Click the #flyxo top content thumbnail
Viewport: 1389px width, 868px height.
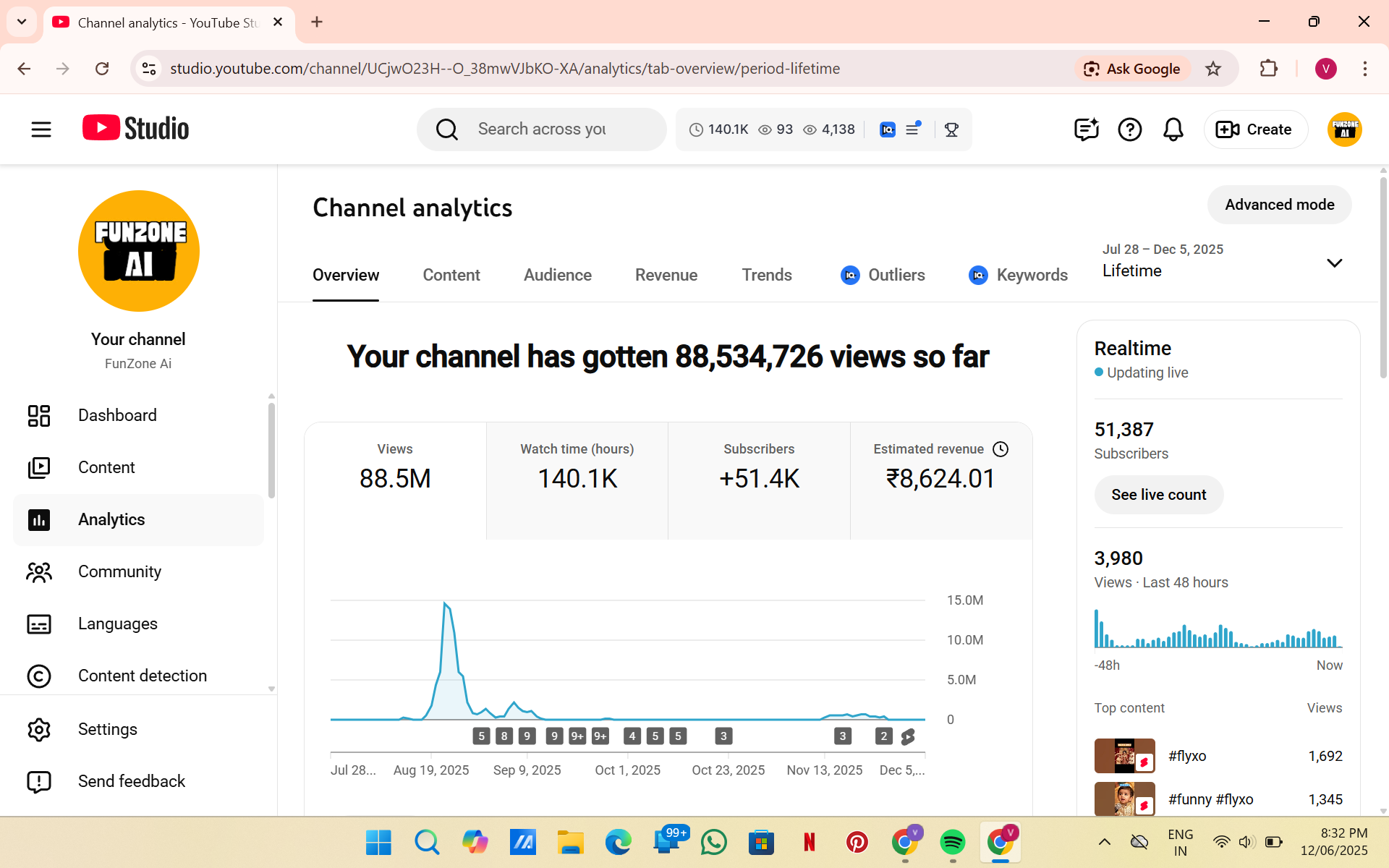click(x=1124, y=756)
